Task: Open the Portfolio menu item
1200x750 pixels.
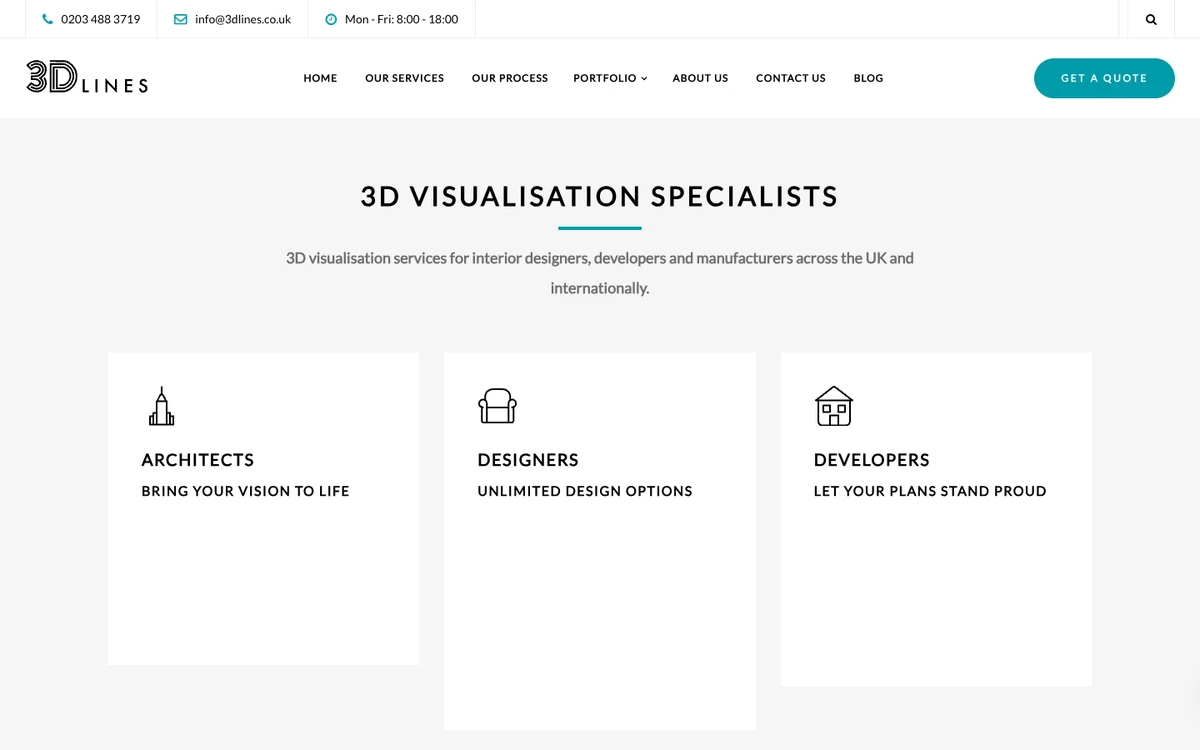Action: (x=604, y=78)
